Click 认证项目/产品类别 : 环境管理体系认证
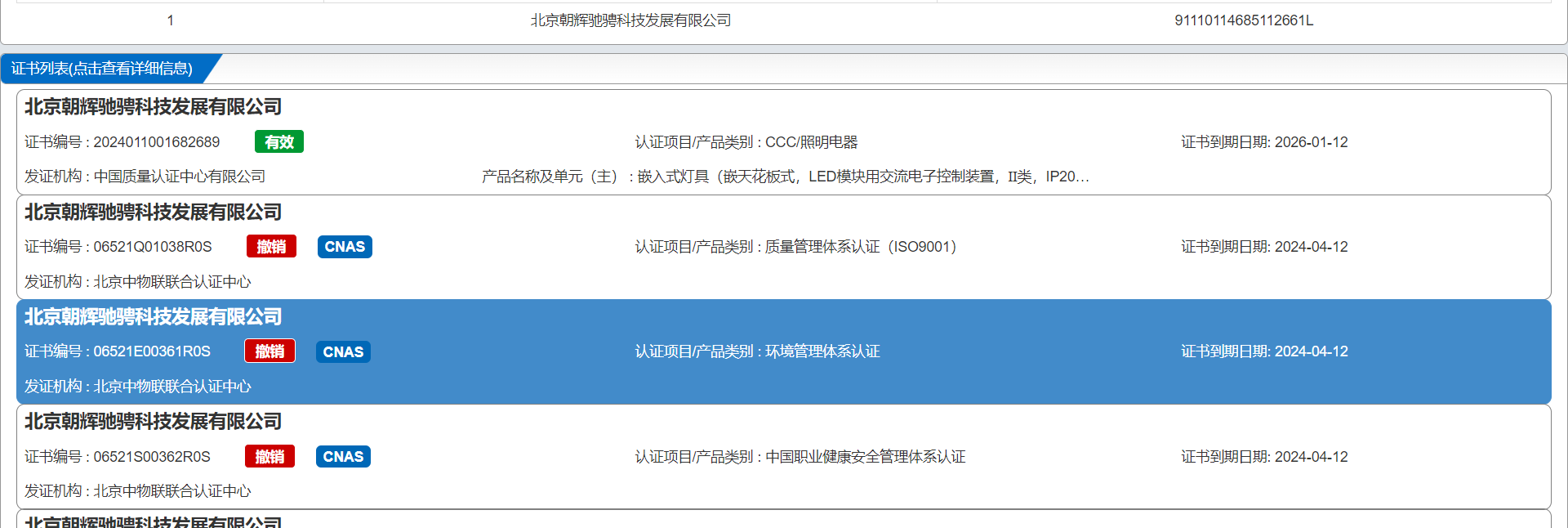Image resolution: width=1568 pixels, height=528 pixels. (x=758, y=351)
